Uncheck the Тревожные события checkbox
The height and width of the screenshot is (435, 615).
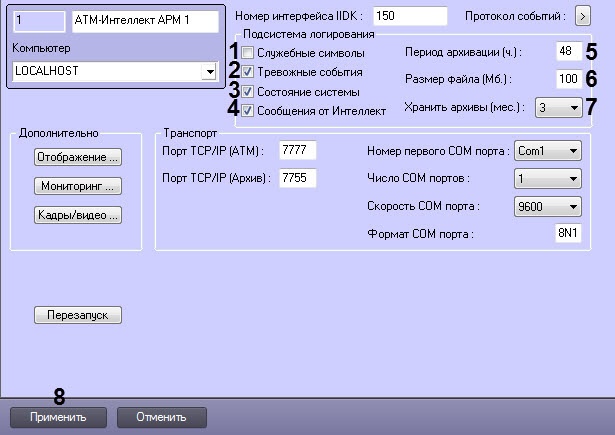248,72
